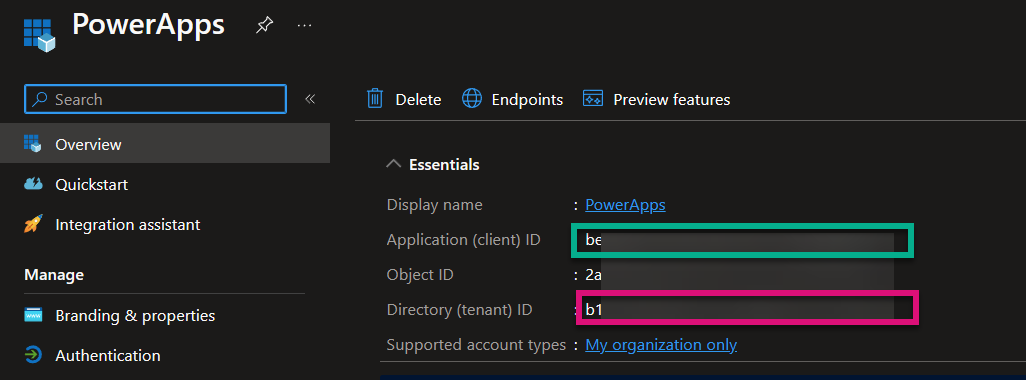The image size is (1026, 380).
Task: Click the PowerApps page title
Action: [x=149, y=25]
